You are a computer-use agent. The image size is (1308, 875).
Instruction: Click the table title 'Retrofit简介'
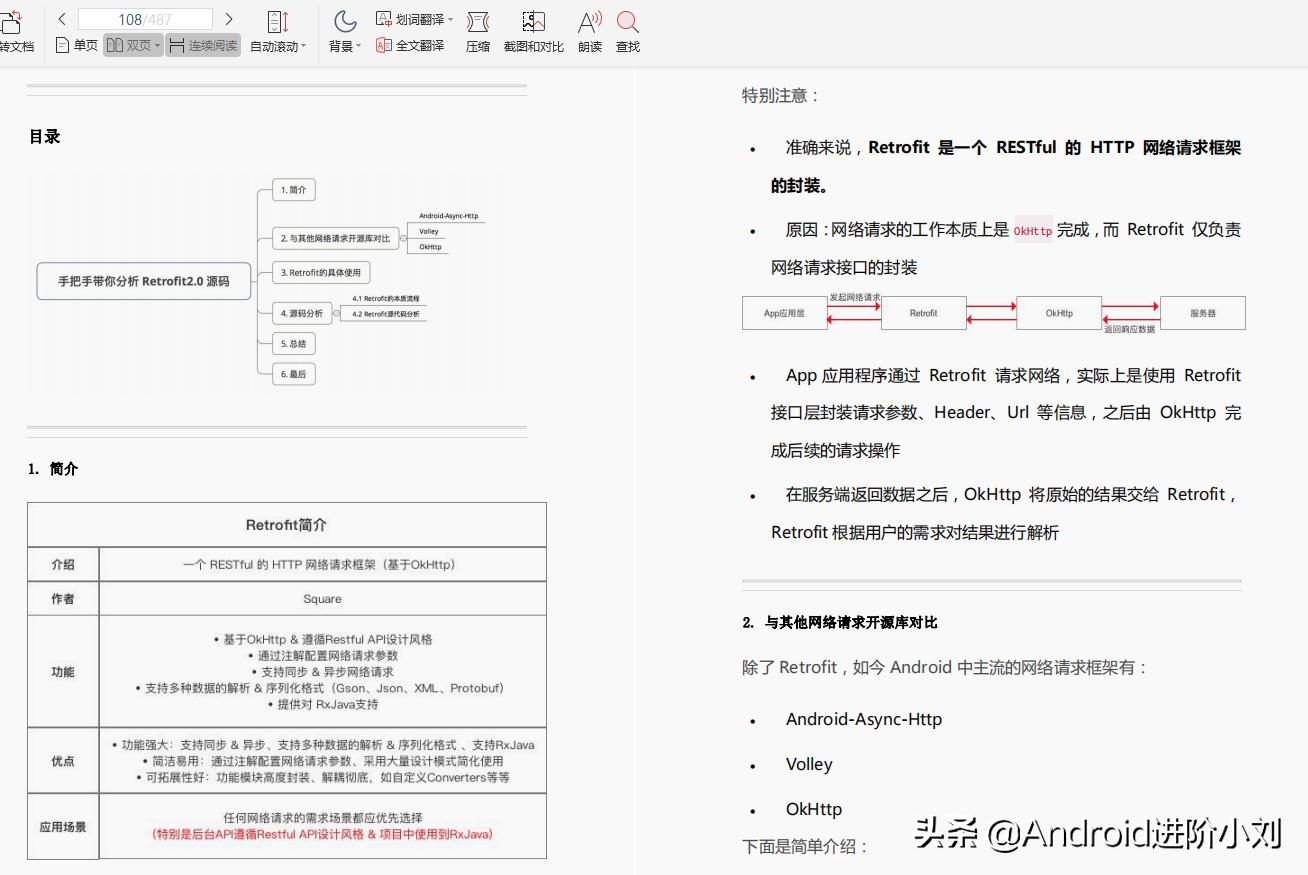click(x=286, y=525)
